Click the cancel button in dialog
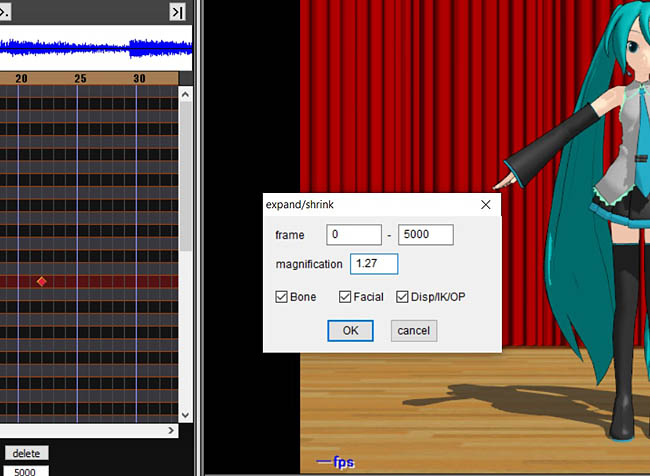The width and height of the screenshot is (650, 476). (414, 330)
